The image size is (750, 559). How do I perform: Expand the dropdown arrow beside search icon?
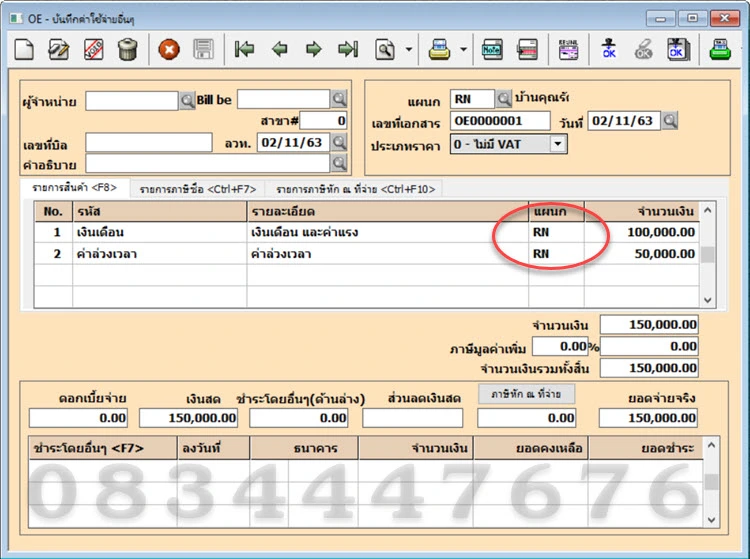click(409, 49)
